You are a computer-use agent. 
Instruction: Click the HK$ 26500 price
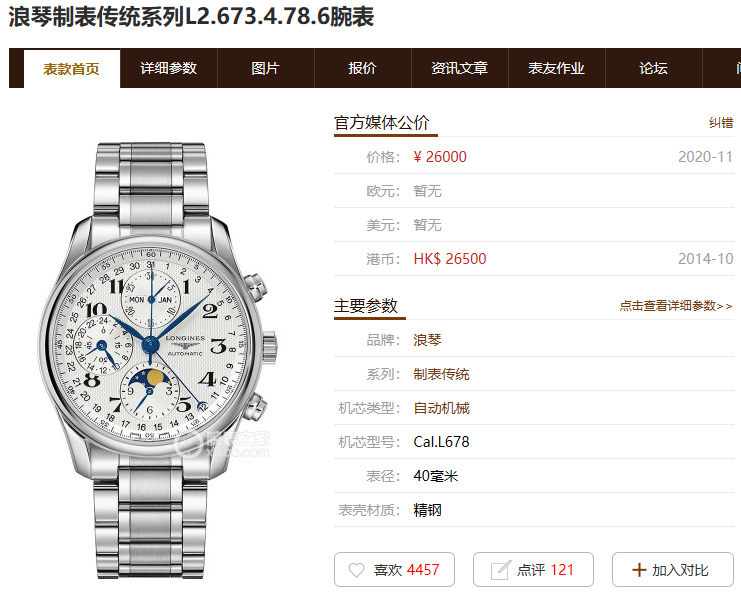(x=449, y=259)
